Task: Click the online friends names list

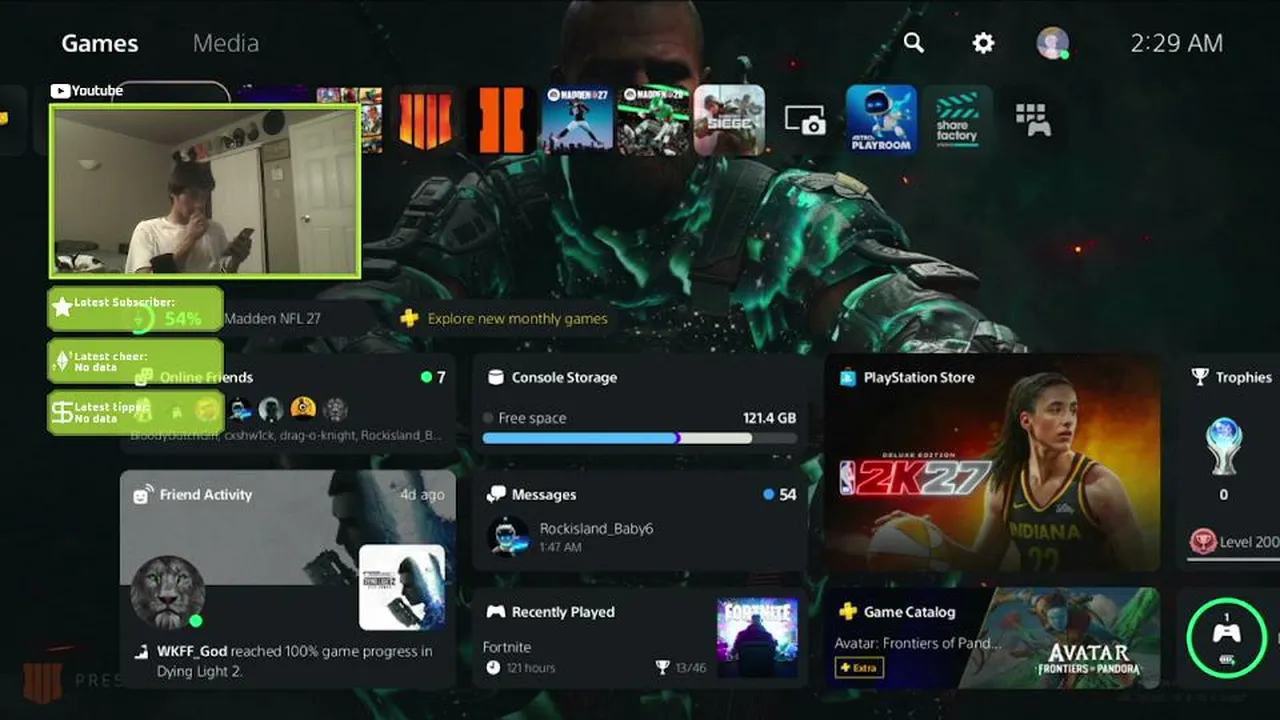Action: click(x=286, y=435)
